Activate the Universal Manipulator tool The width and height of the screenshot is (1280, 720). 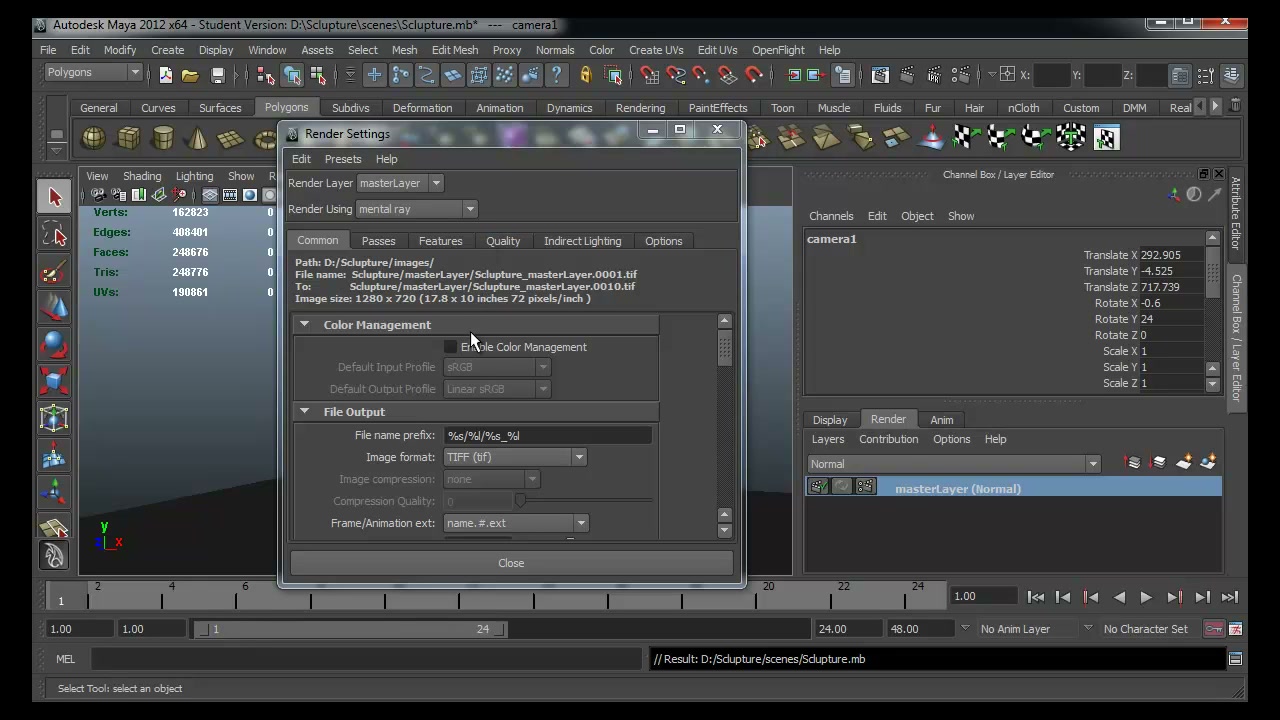click(x=54, y=419)
